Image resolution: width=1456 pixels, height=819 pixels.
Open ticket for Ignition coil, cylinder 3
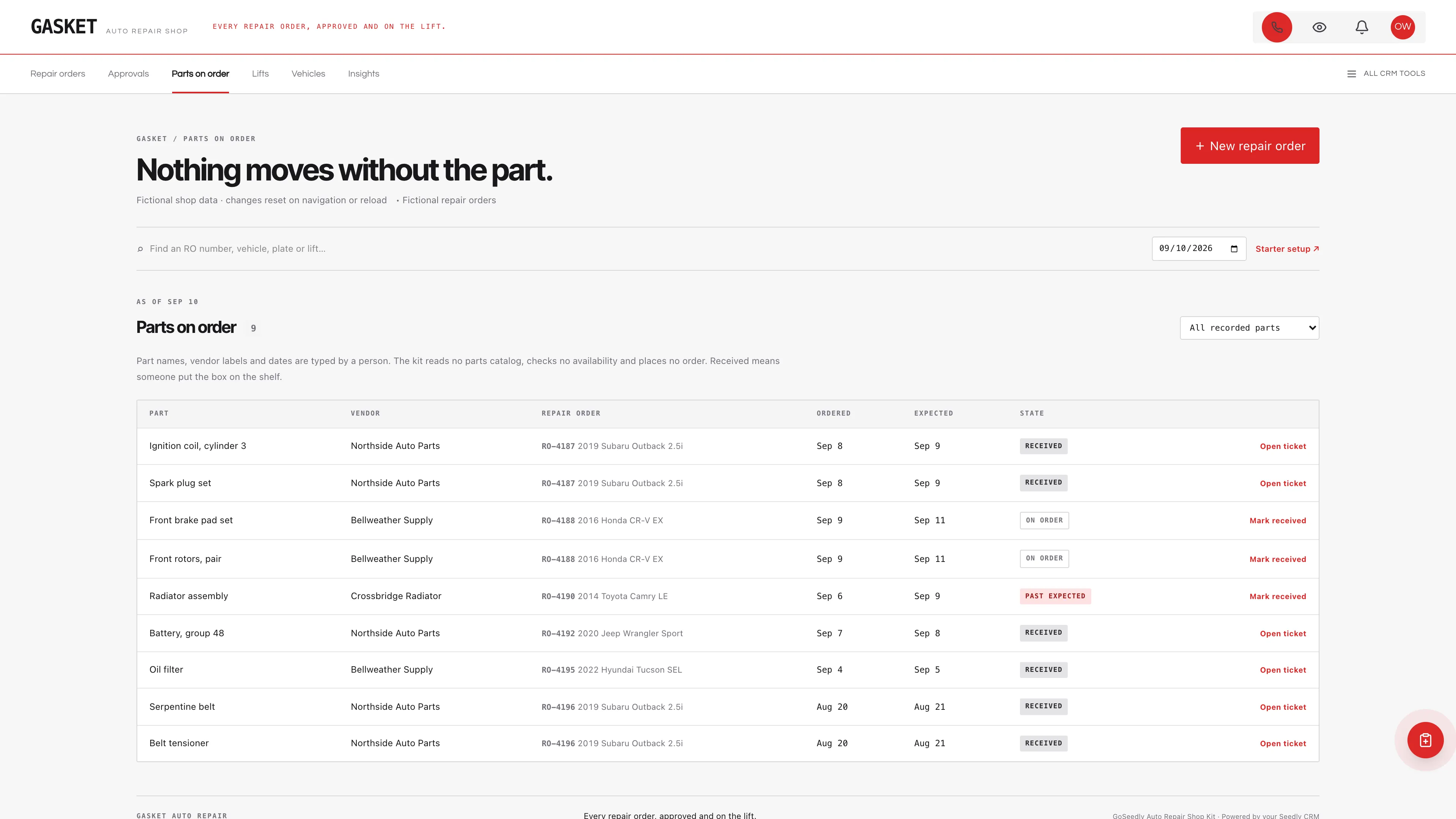pyautogui.click(x=1282, y=447)
